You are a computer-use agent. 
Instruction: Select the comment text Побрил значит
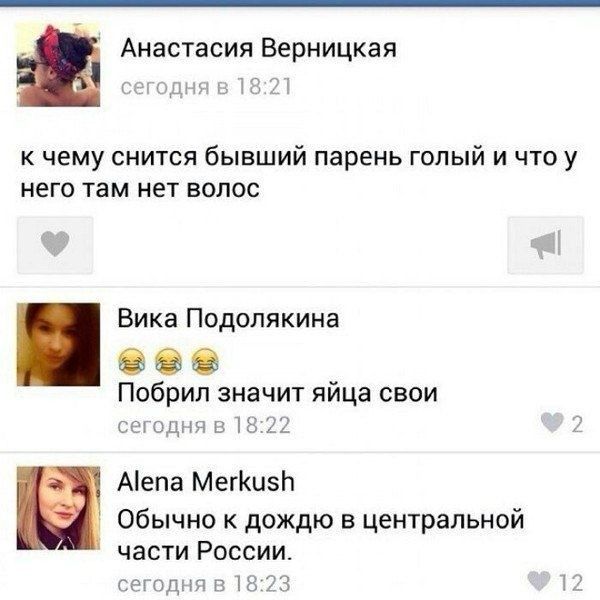coord(277,393)
